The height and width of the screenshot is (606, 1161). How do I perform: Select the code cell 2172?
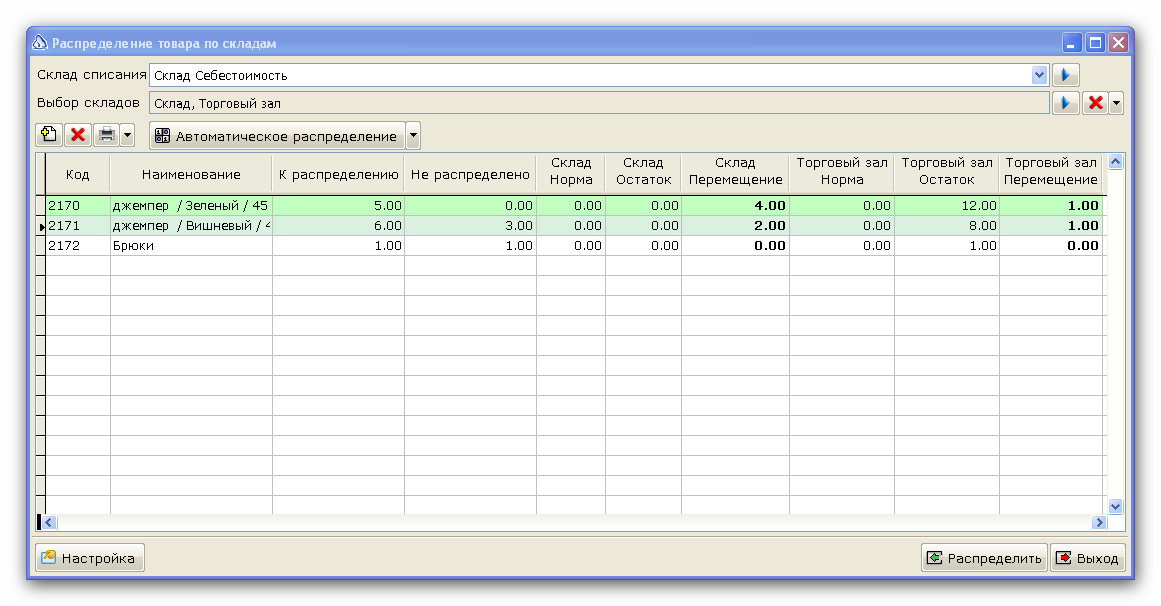click(78, 246)
